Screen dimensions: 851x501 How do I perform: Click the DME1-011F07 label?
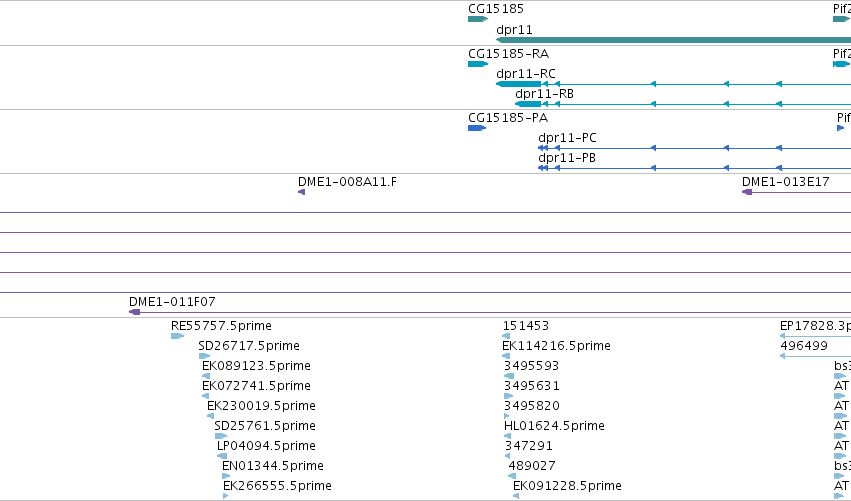pyautogui.click(x=172, y=302)
